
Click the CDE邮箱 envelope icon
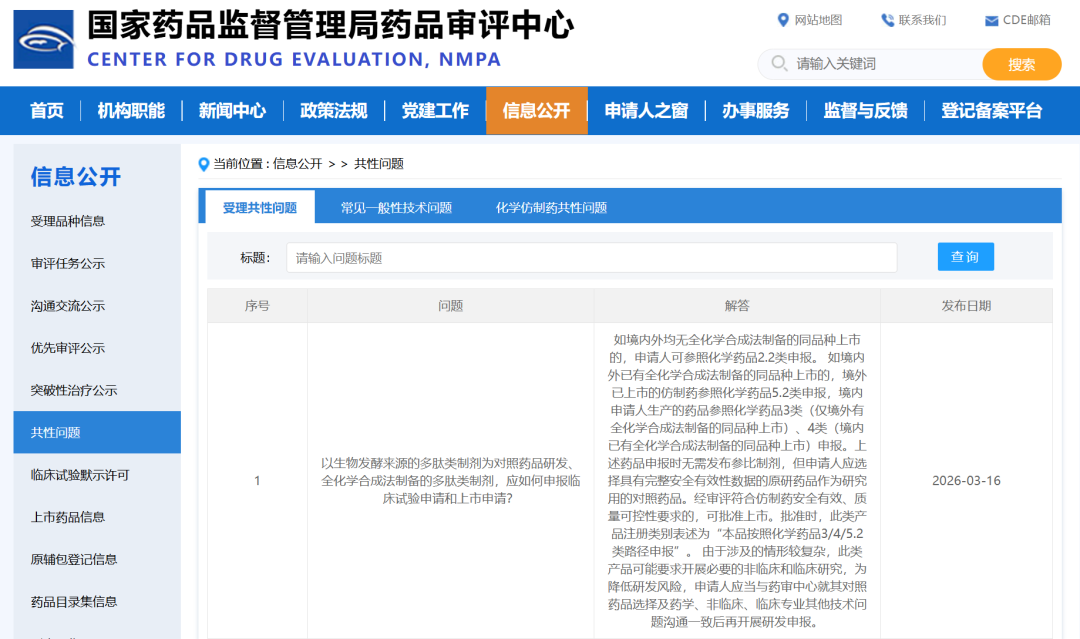(x=991, y=21)
